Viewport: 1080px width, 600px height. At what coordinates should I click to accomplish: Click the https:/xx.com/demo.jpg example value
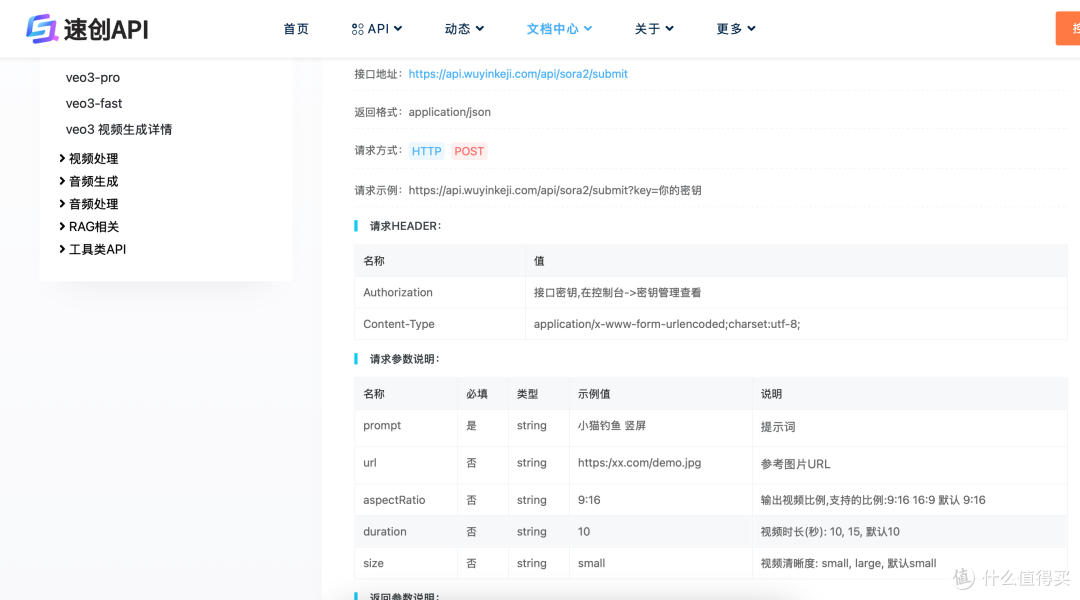tap(639, 463)
